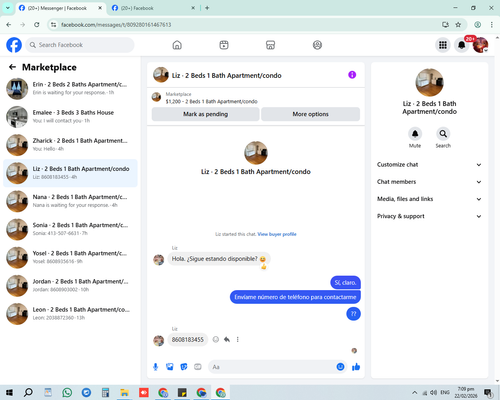Click the taskbar volume icon
Image resolution: width=500 pixels, height=400 pixels.
433,393
